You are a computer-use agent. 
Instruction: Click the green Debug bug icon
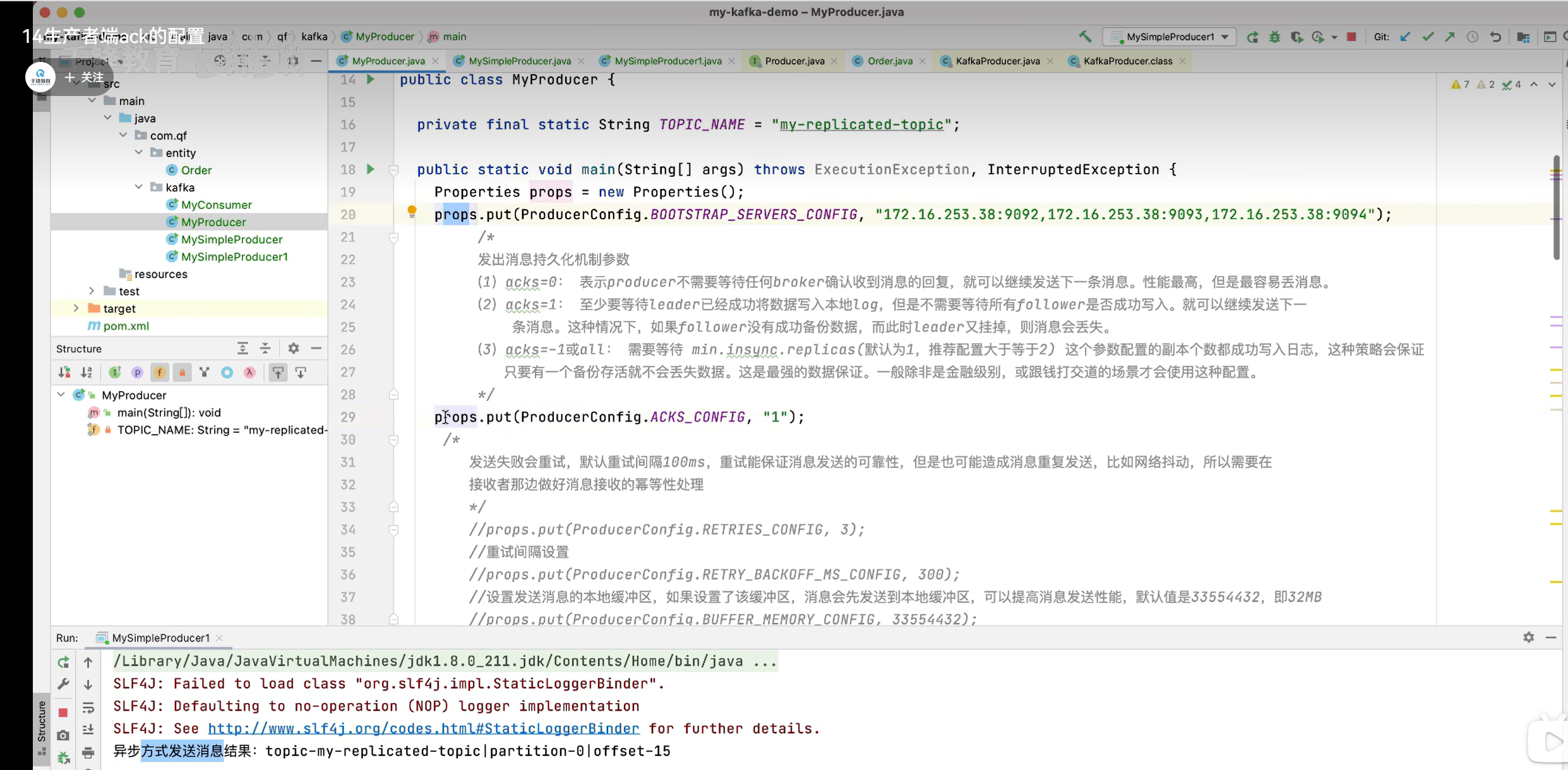[1274, 37]
